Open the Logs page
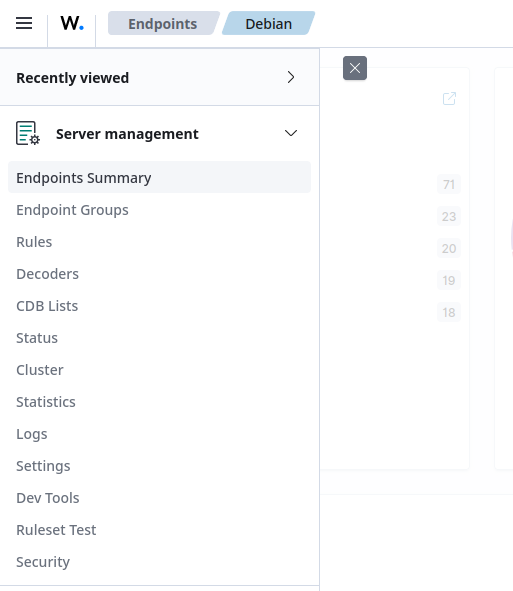 point(32,434)
